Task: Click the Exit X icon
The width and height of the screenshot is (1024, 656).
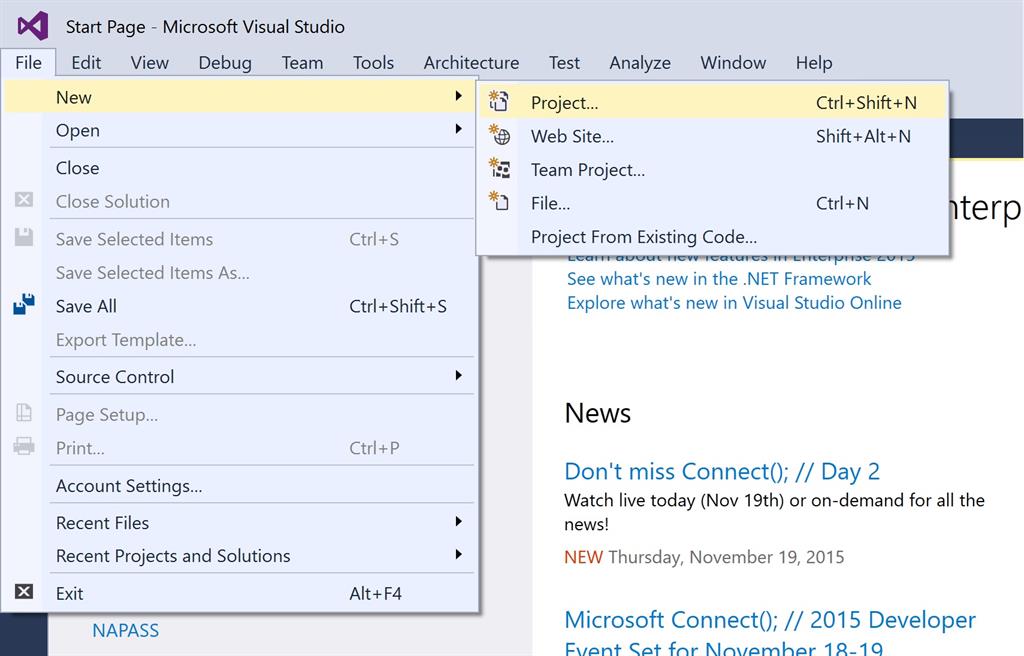Action: coord(24,592)
